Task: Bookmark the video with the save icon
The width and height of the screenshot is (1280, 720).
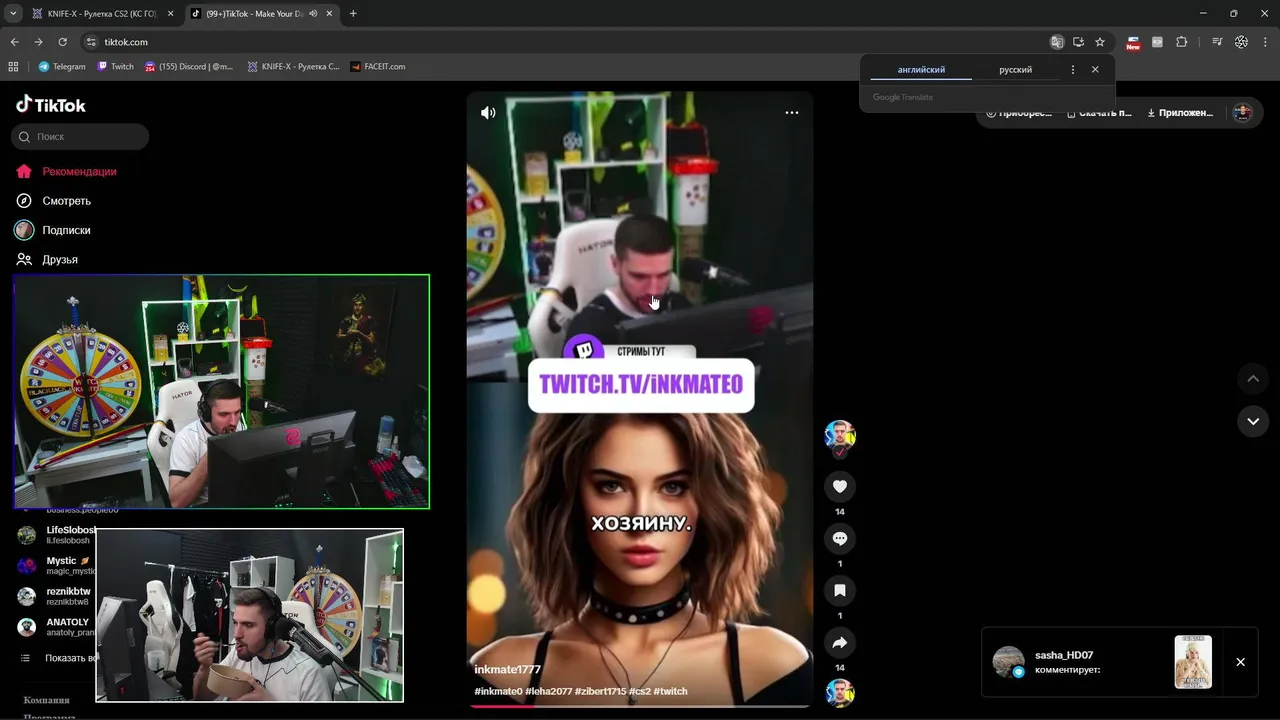Action: coord(840,591)
